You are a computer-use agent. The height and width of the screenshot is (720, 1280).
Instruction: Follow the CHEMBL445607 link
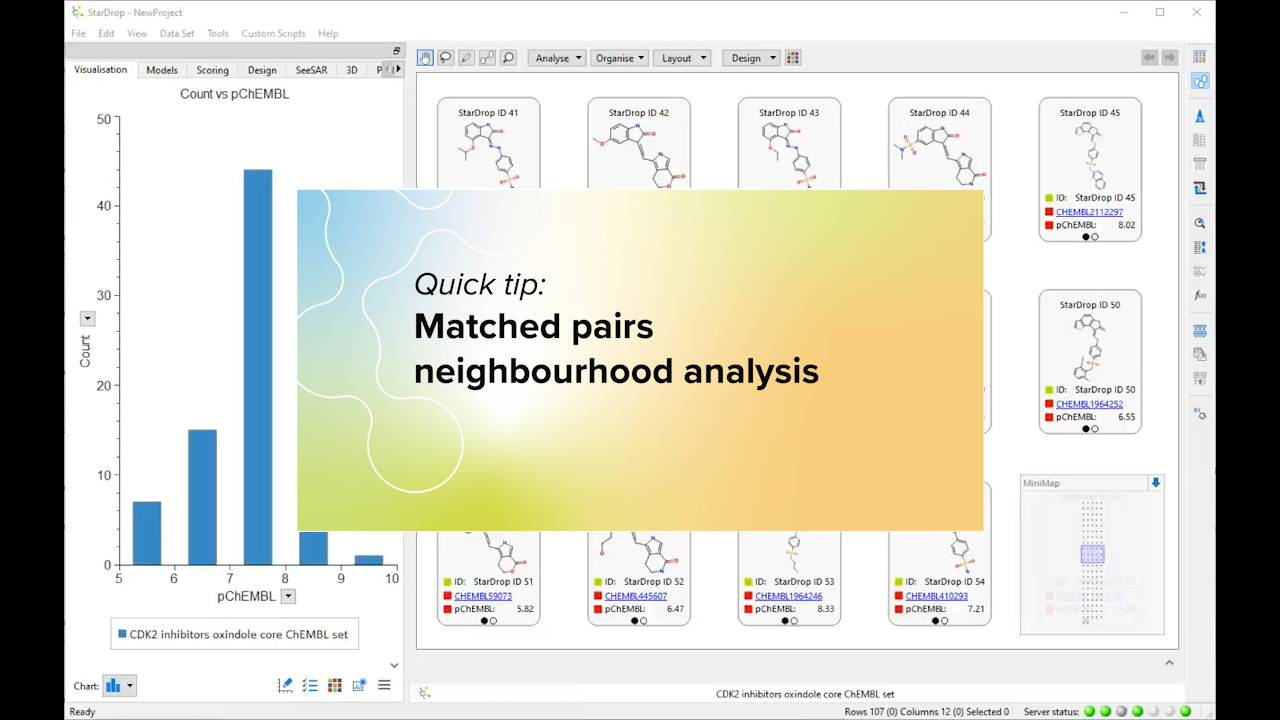tap(636, 596)
